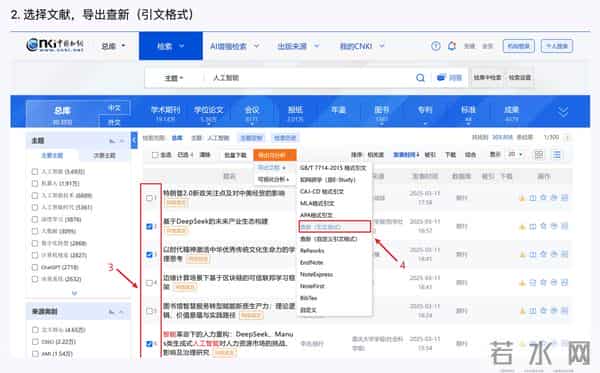The height and width of the screenshot is (373, 600).
Task: Click the 批量下载 button
Action: coord(235,155)
